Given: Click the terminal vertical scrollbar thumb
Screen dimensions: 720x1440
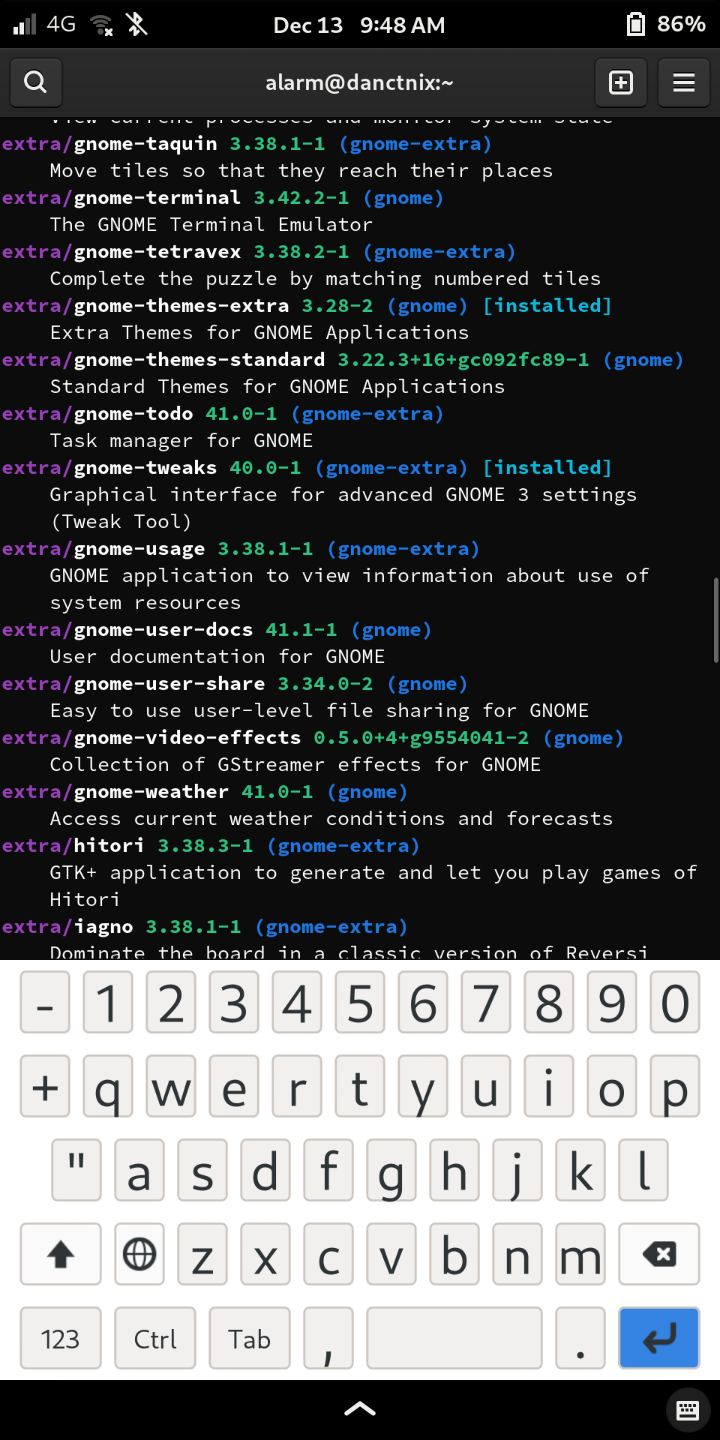Looking at the screenshot, I should pyautogui.click(x=716, y=620).
